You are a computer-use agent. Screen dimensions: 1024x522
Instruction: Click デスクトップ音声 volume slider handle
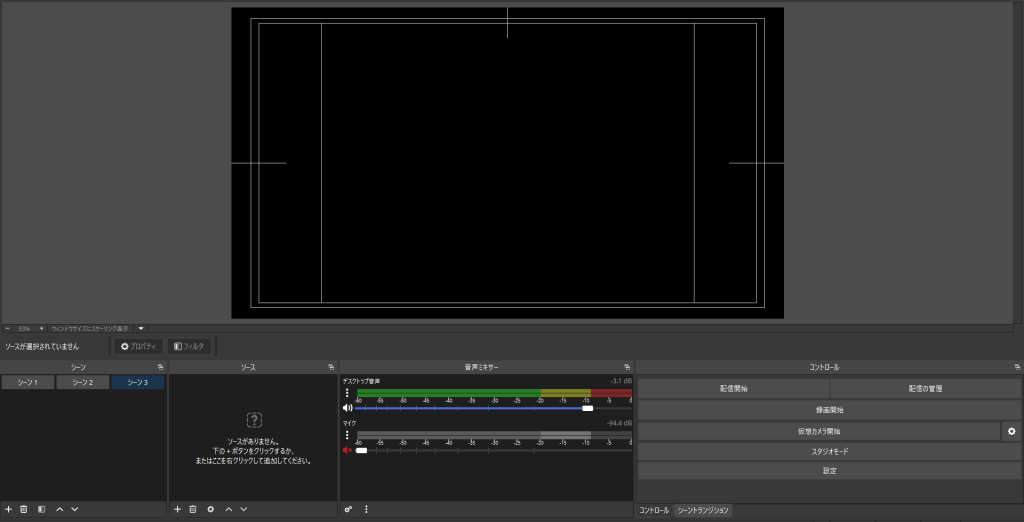587,408
